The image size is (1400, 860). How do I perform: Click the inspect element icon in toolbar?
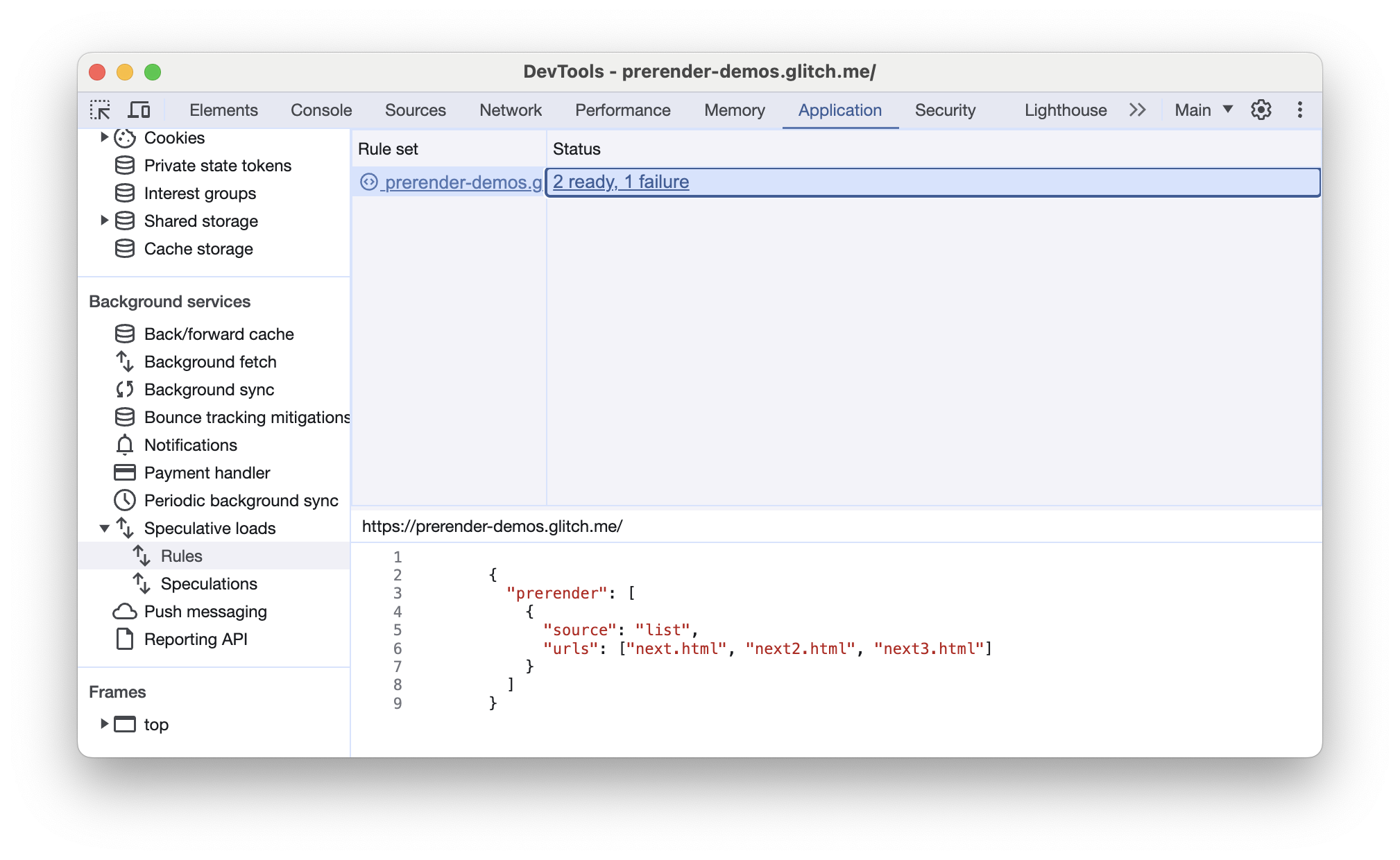click(101, 109)
